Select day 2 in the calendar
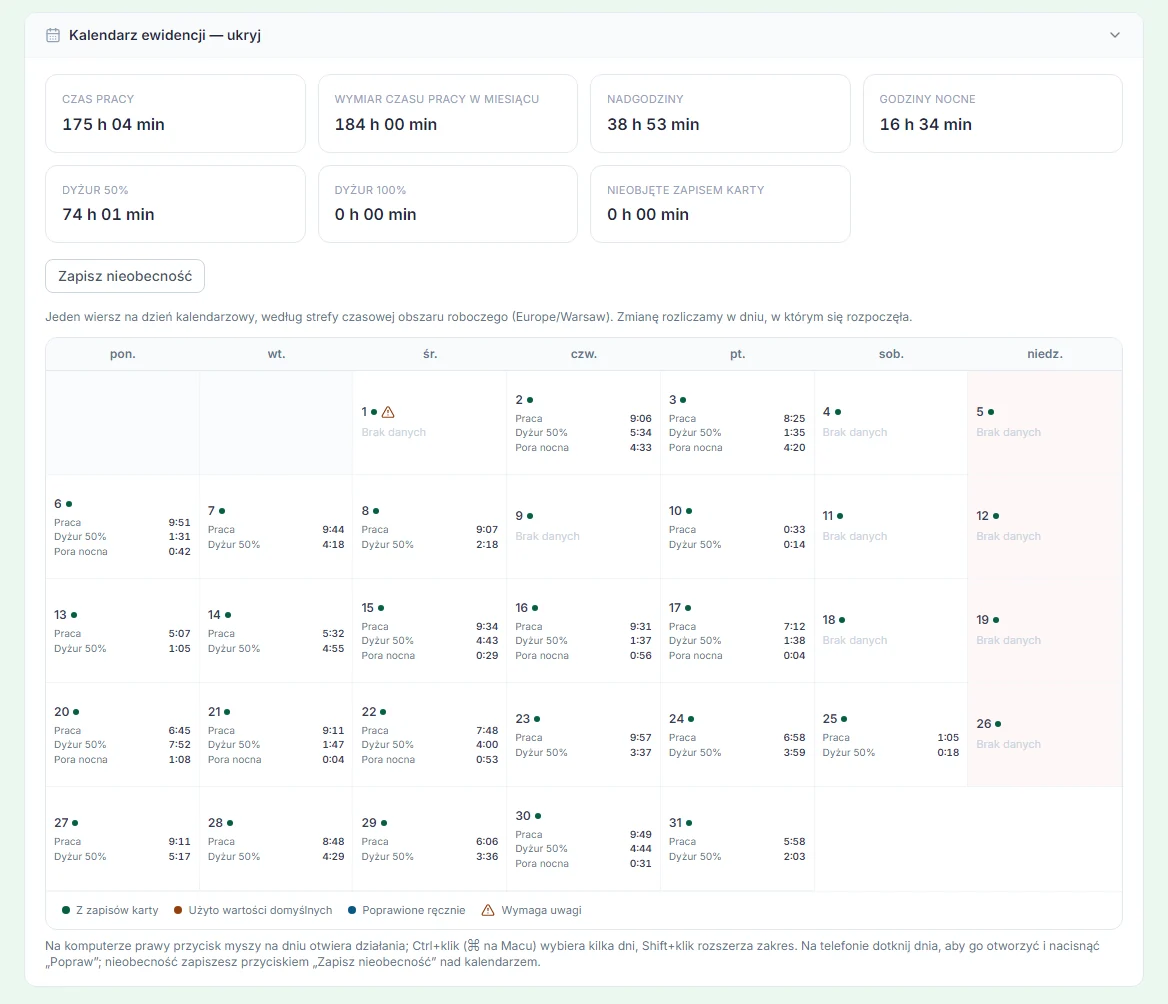This screenshot has width=1168, height=1004. 583,423
